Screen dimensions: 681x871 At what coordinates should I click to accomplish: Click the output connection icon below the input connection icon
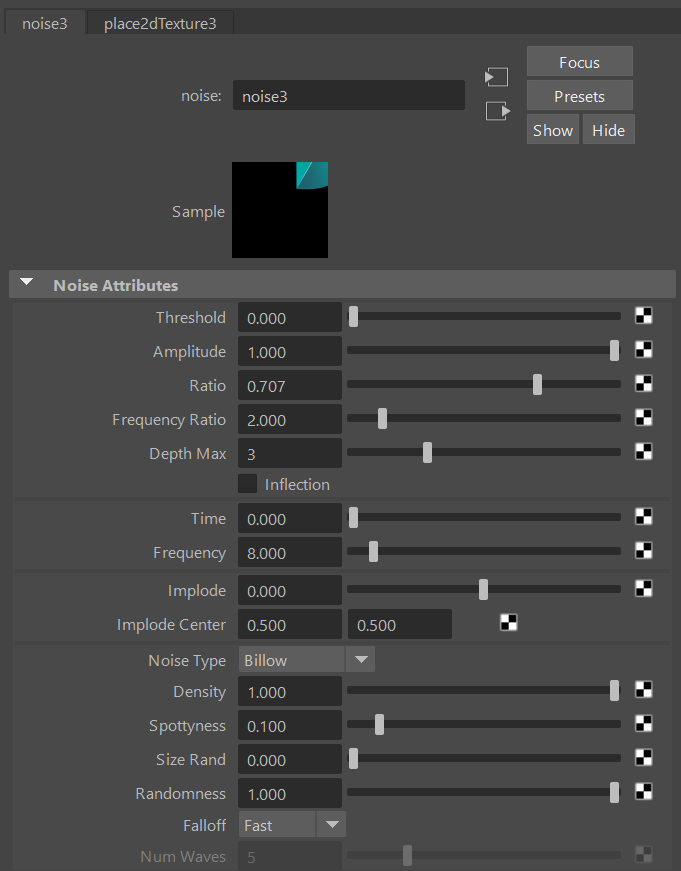click(x=497, y=111)
